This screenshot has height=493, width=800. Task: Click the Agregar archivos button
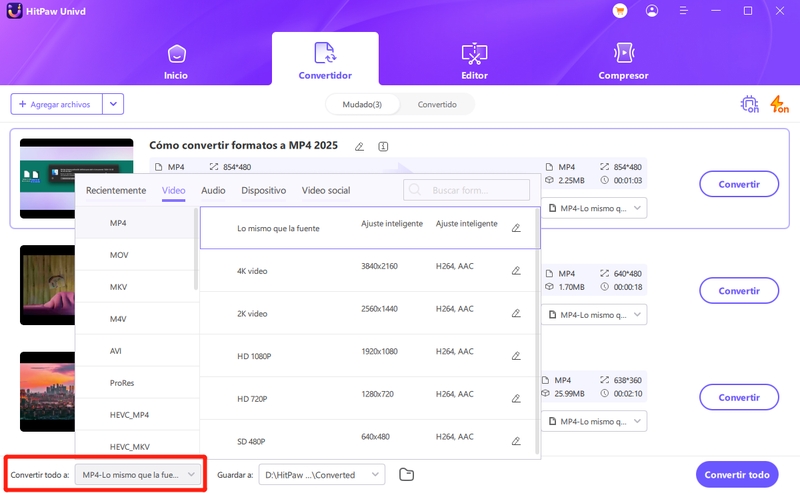(56, 104)
